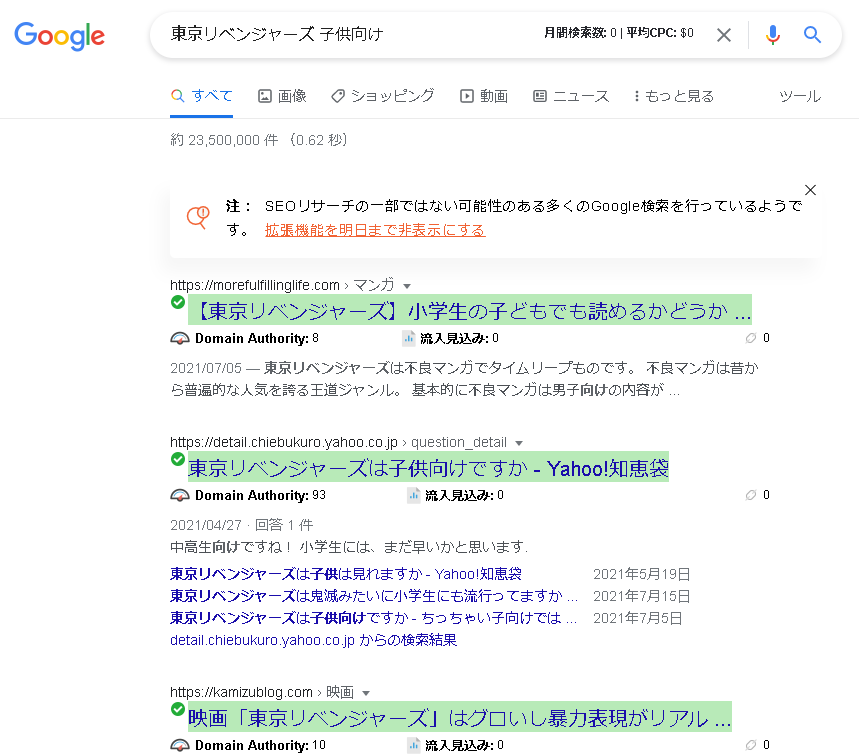This screenshot has width=859, height=754.
Task: Click Domain Authority gauge icon with value 8
Action: click(x=180, y=338)
